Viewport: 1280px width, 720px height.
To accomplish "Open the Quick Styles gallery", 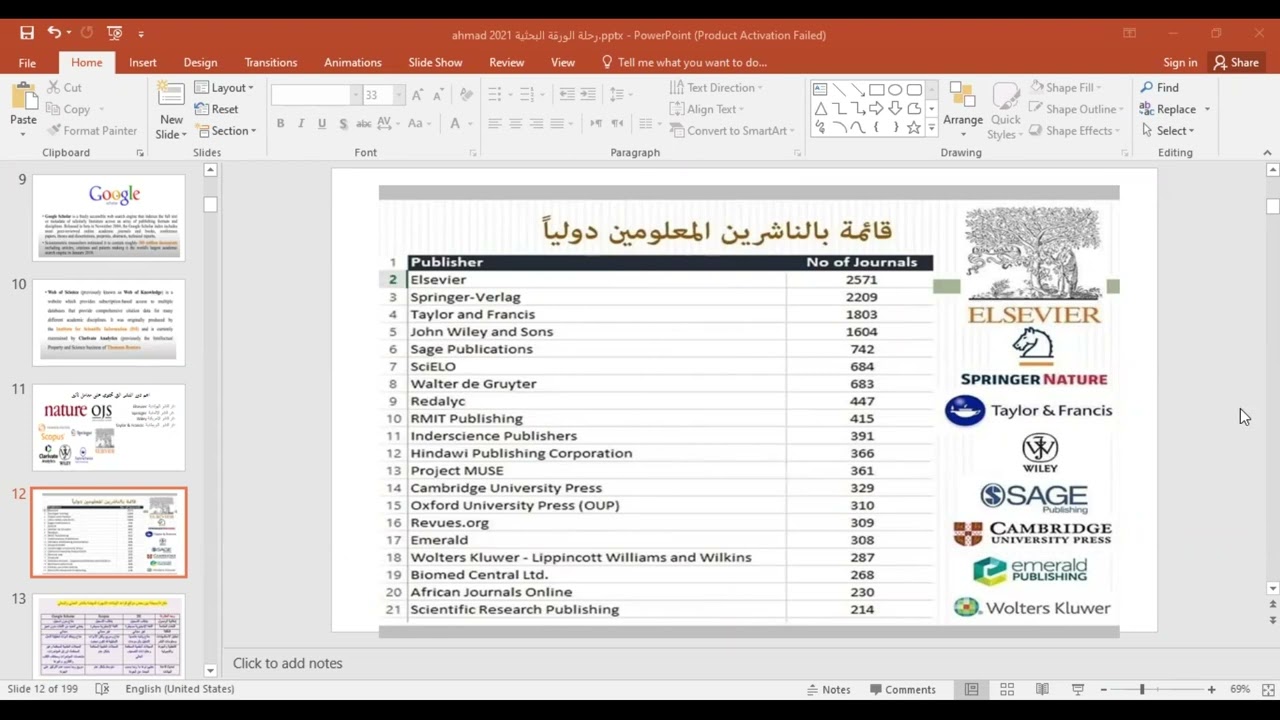I will [x=1005, y=111].
